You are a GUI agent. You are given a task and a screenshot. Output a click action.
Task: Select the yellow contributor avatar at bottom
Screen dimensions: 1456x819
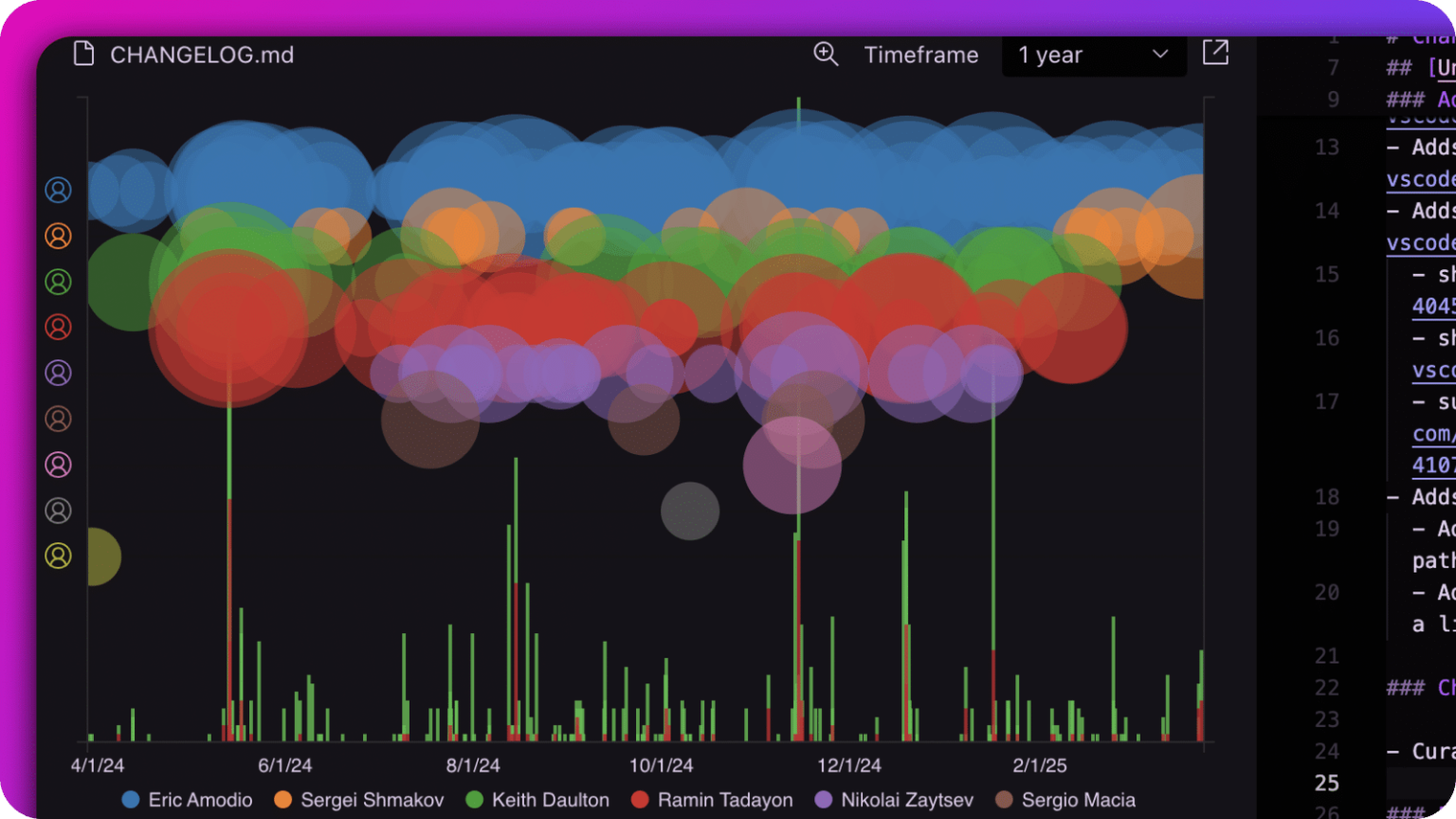click(x=58, y=555)
